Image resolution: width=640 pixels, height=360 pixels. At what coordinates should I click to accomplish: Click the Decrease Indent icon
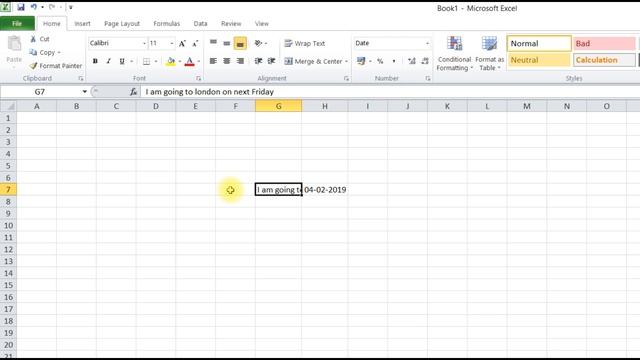[258, 61]
